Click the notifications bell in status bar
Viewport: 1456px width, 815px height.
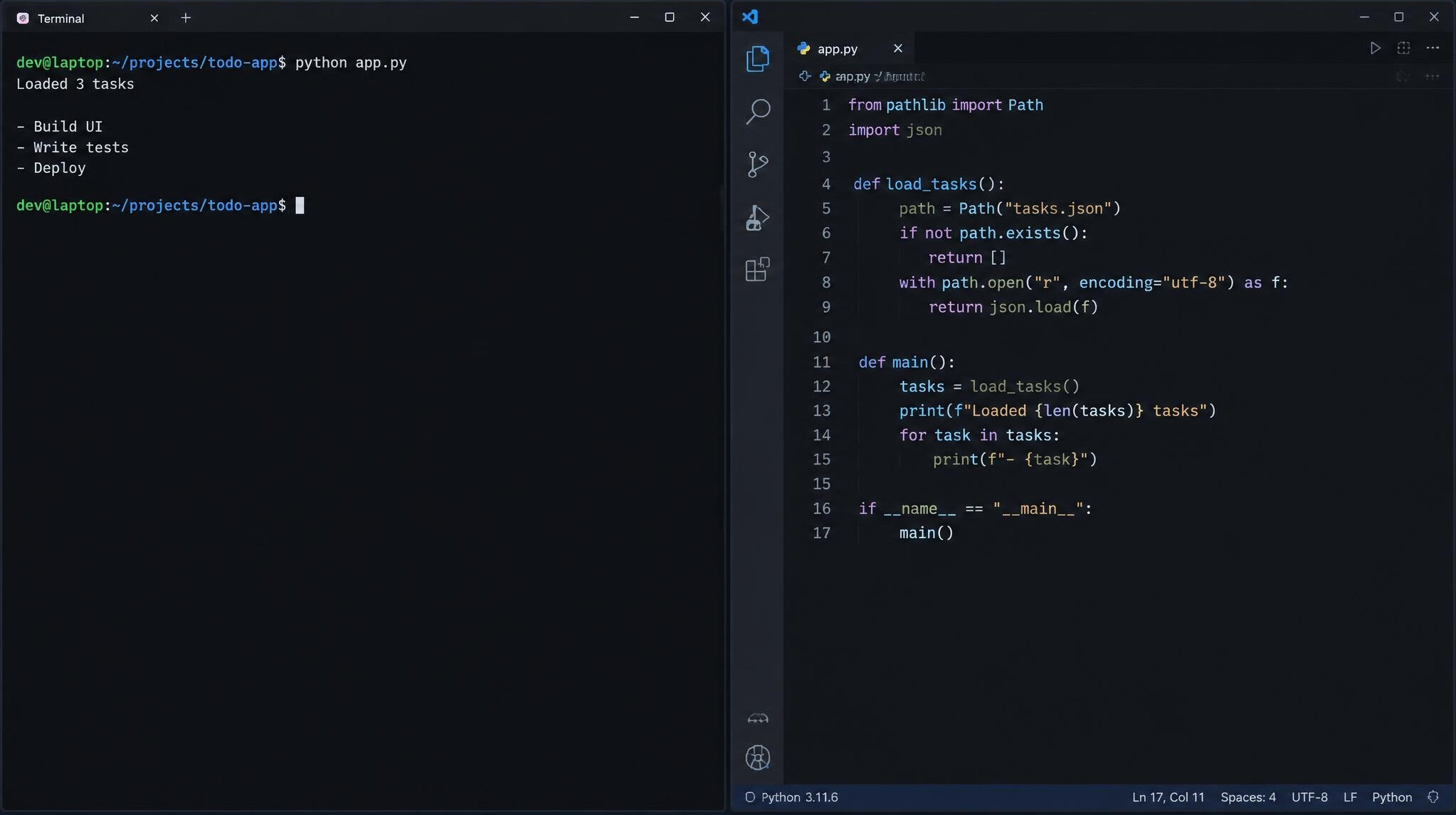[x=1433, y=797]
